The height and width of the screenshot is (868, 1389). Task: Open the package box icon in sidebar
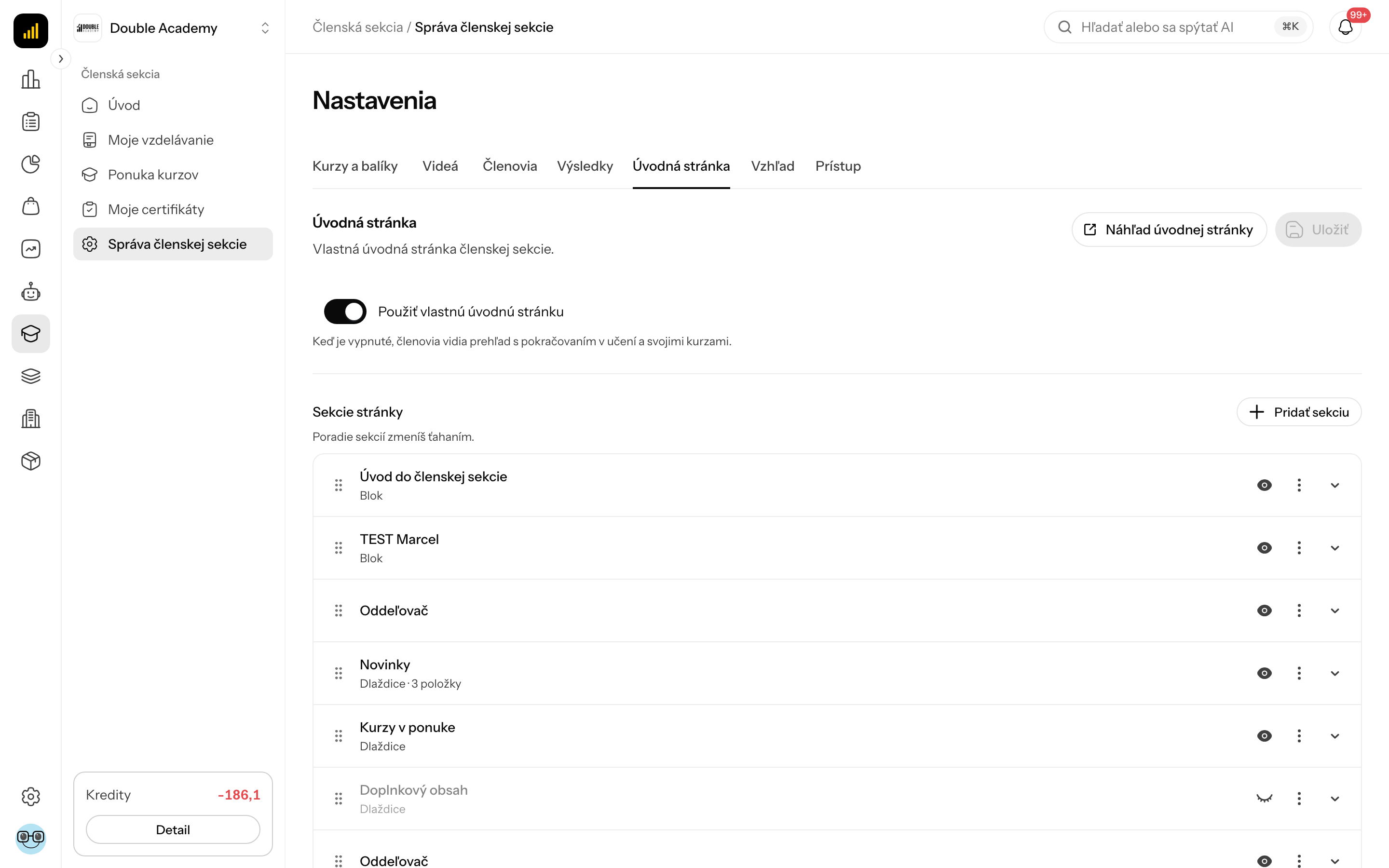[x=30, y=461]
